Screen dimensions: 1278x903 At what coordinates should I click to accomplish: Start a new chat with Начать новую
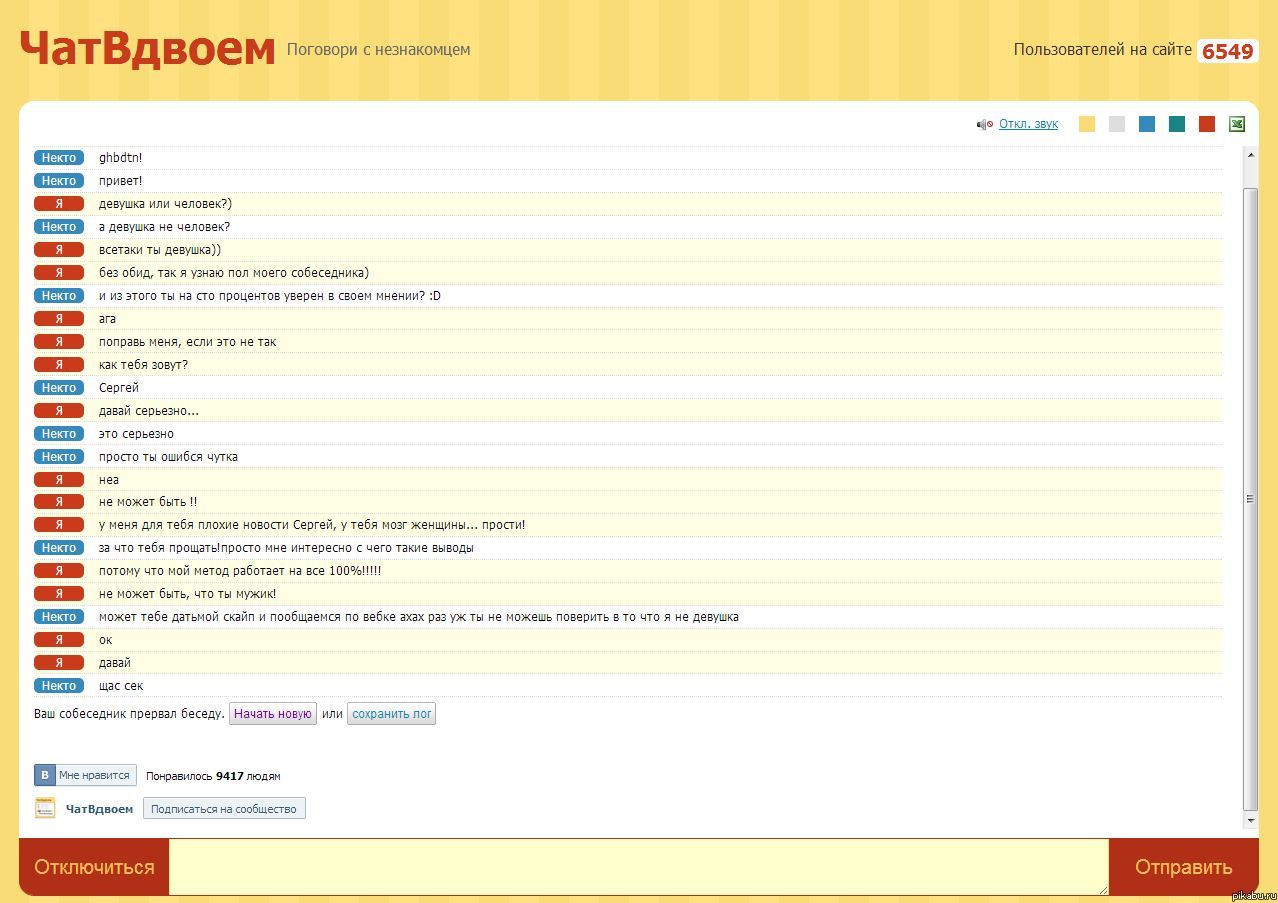tap(273, 714)
